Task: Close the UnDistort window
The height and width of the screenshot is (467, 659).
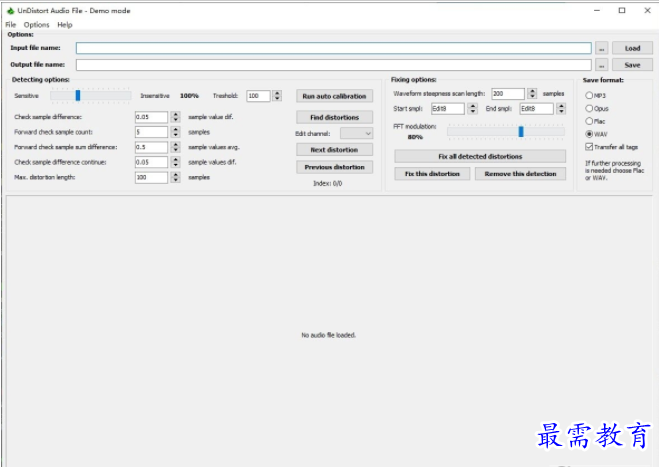Action: point(647,11)
